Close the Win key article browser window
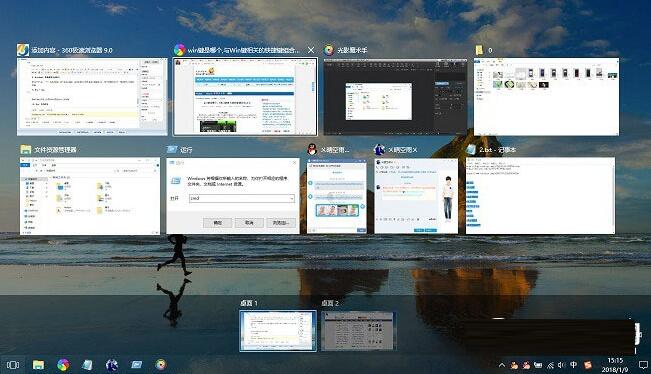Screen dimensions: 651x374 (311, 50)
